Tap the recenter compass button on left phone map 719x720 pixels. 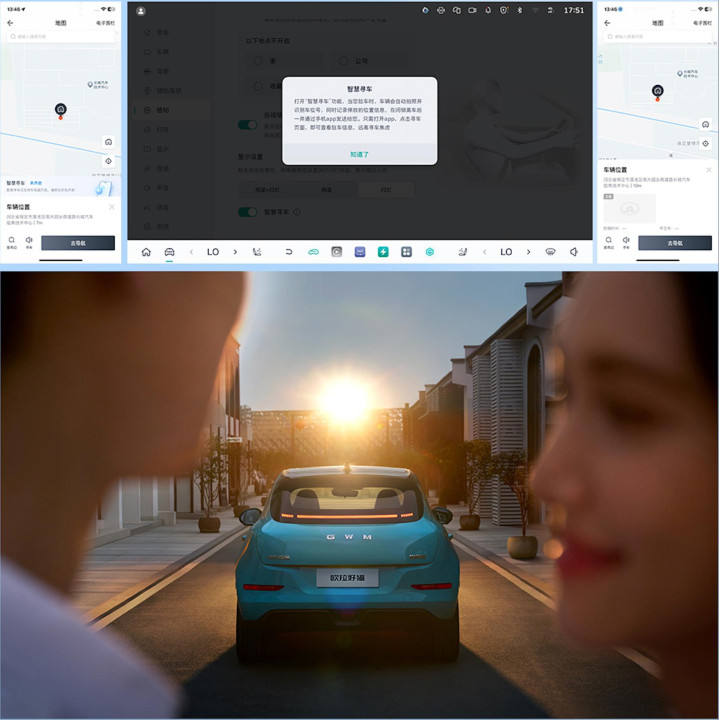pos(108,161)
